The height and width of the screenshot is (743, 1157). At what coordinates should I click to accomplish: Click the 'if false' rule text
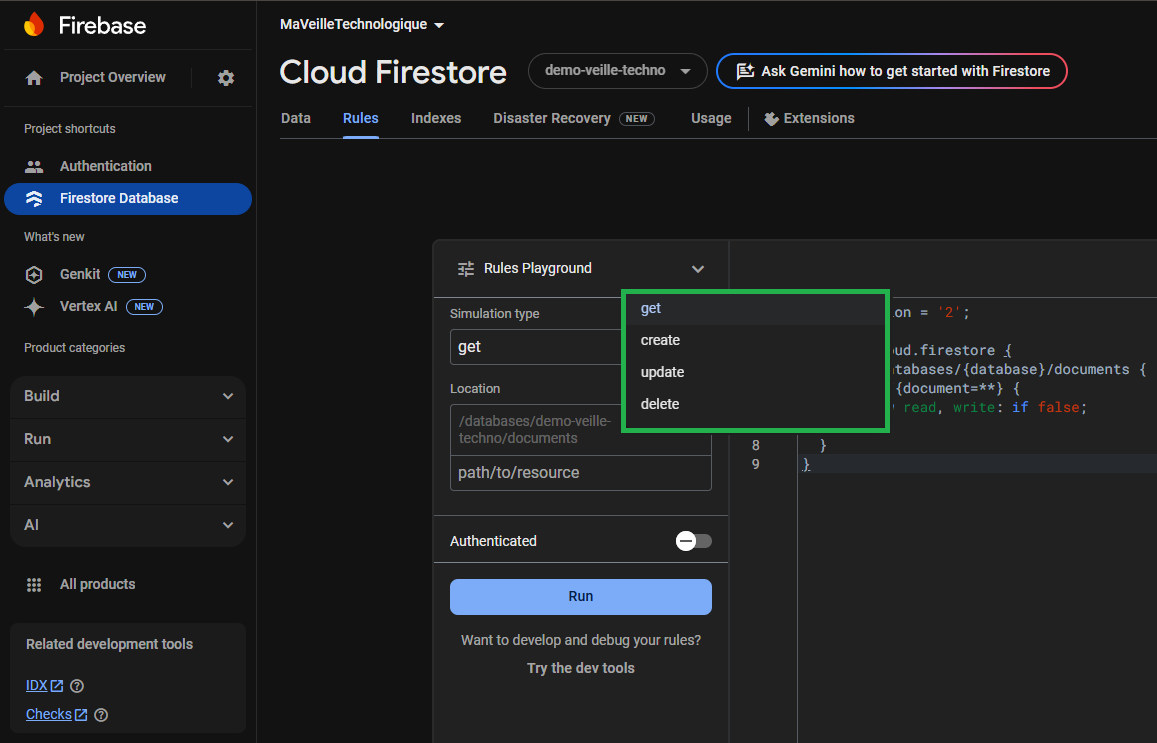point(1046,407)
